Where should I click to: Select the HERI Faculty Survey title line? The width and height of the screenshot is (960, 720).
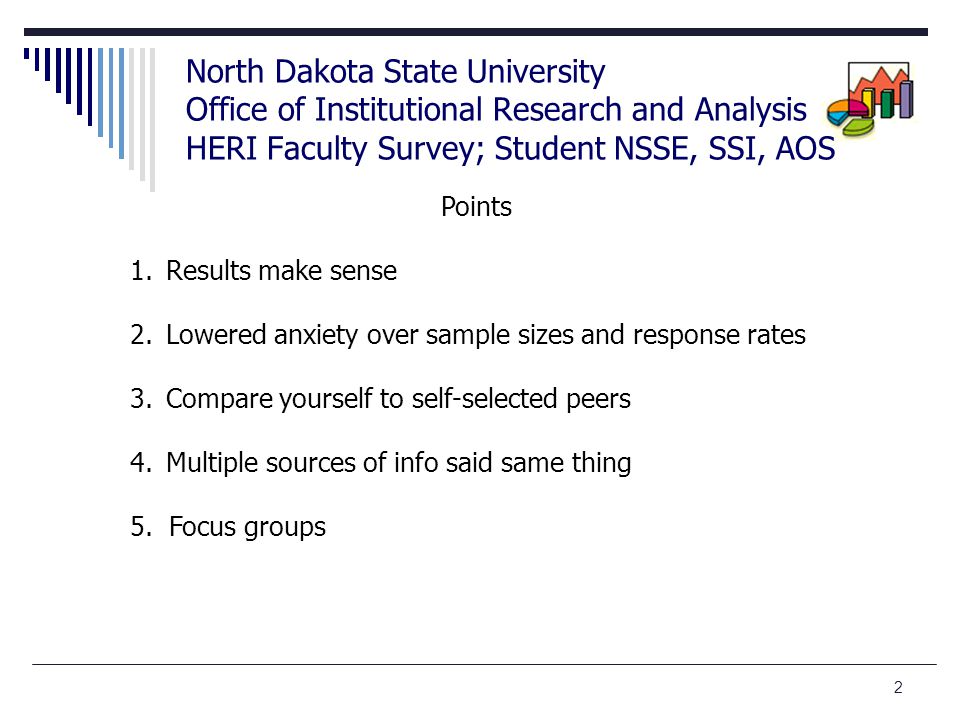(510, 149)
